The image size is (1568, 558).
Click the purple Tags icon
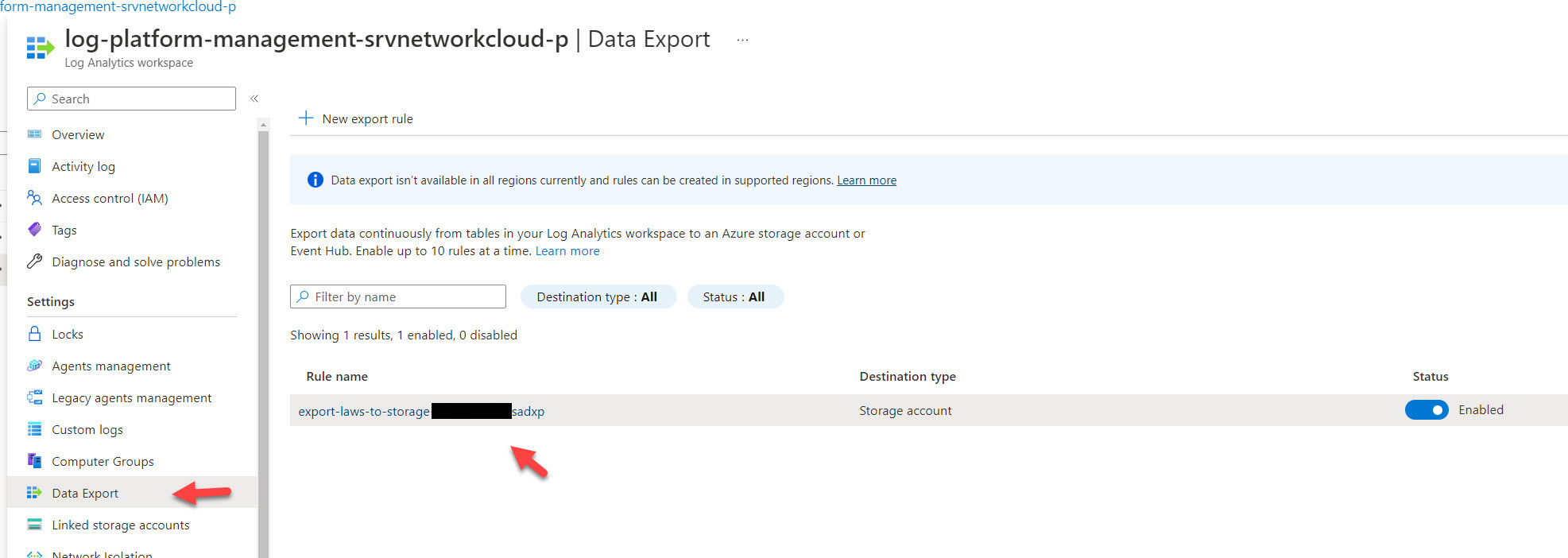point(34,230)
